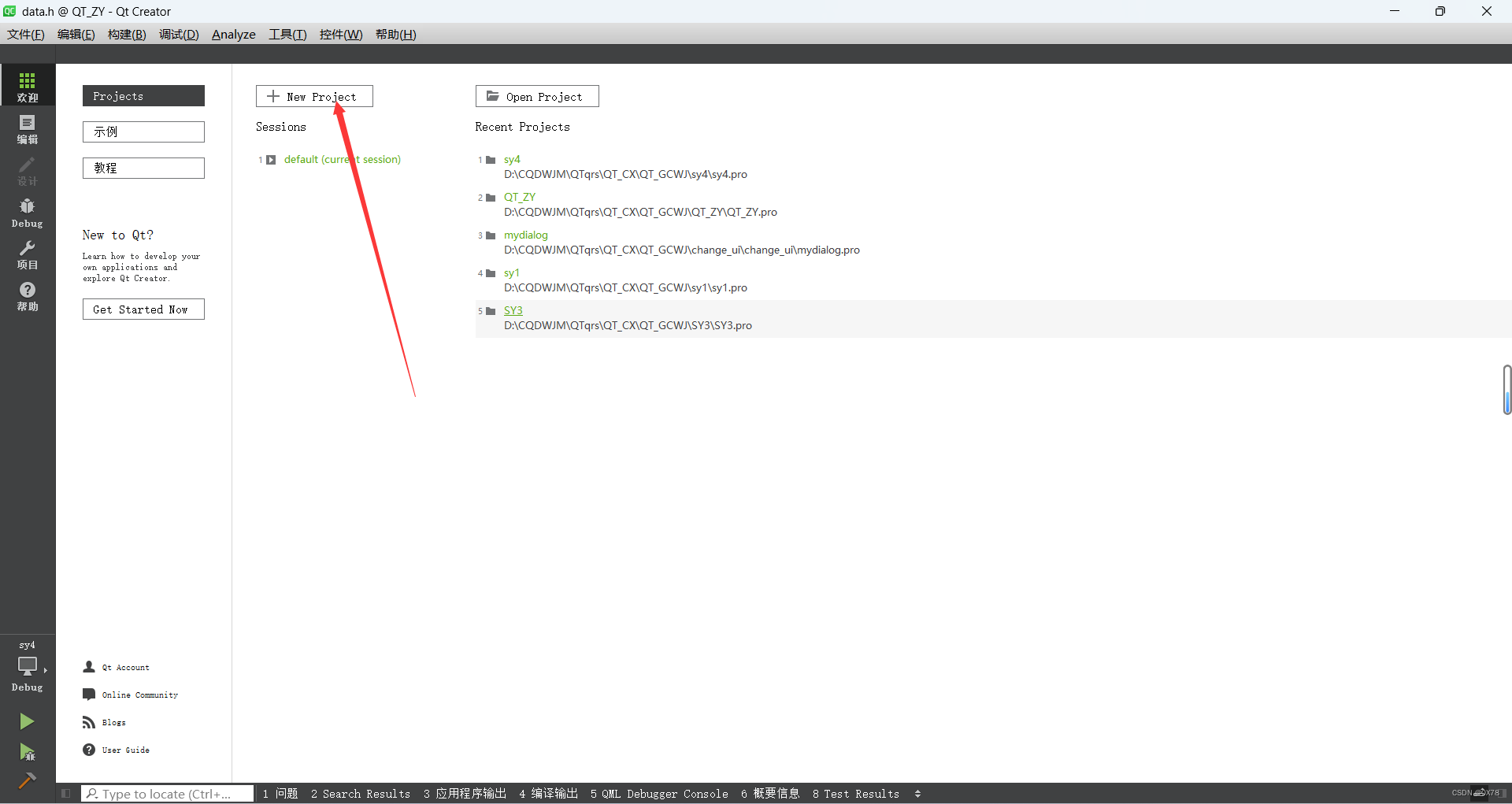Open User Guide link

126,750
